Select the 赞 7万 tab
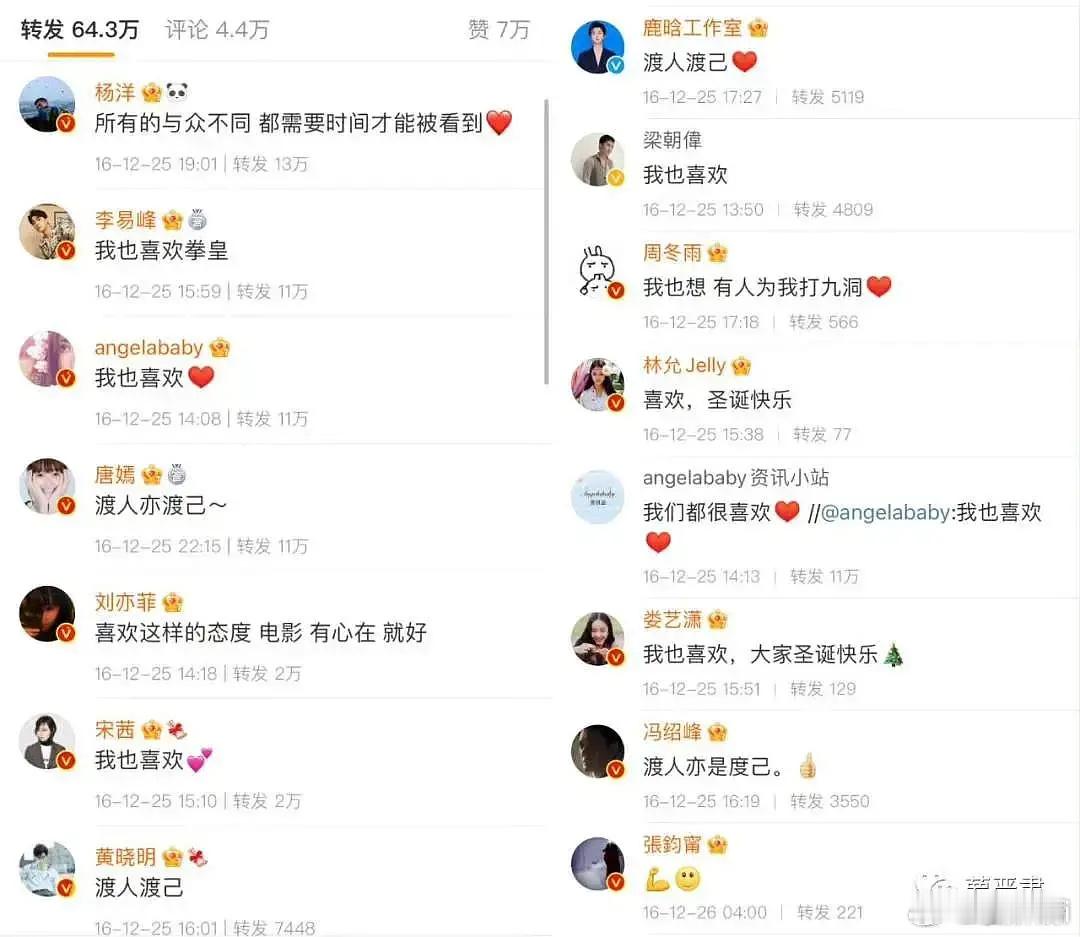Viewport: 1080px width, 937px height. tap(499, 30)
